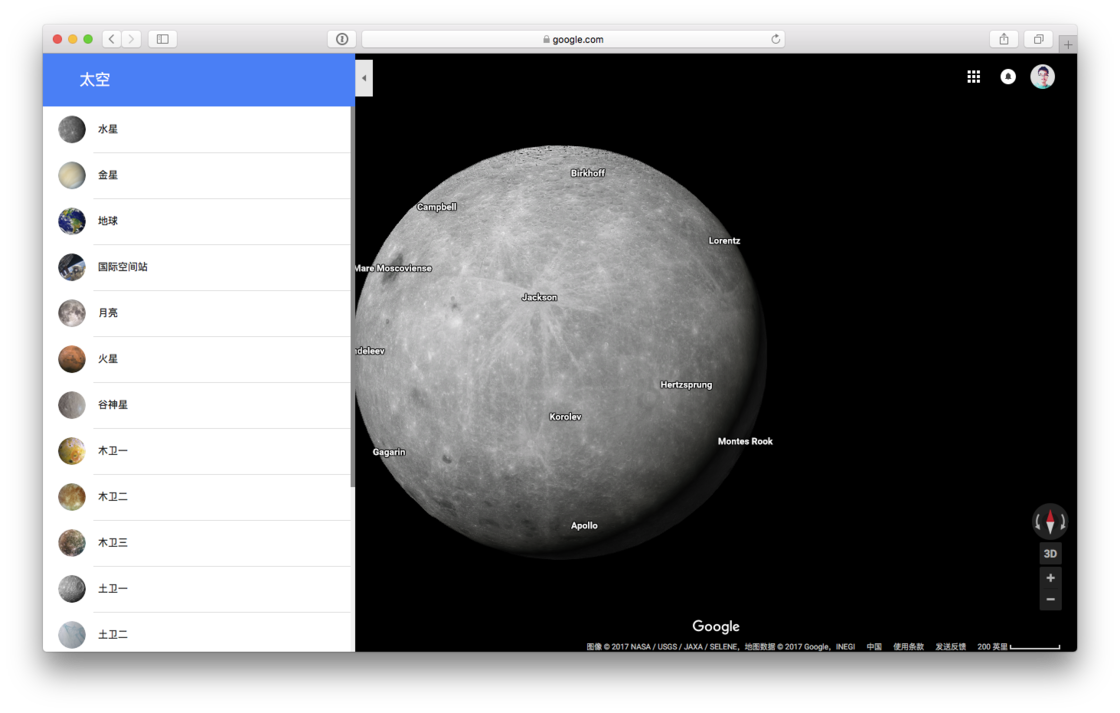This screenshot has height=713, width=1120.
Task: Toggle the 3D view button
Action: coord(1050,554)
